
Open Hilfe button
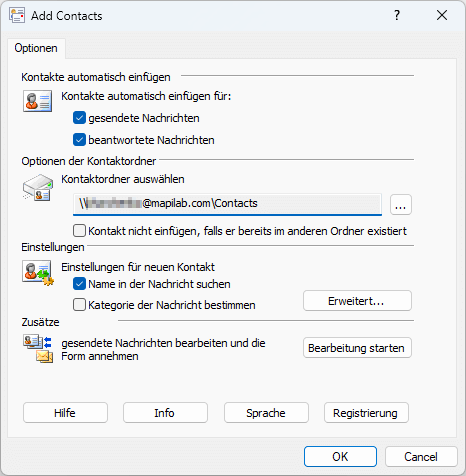65,413
